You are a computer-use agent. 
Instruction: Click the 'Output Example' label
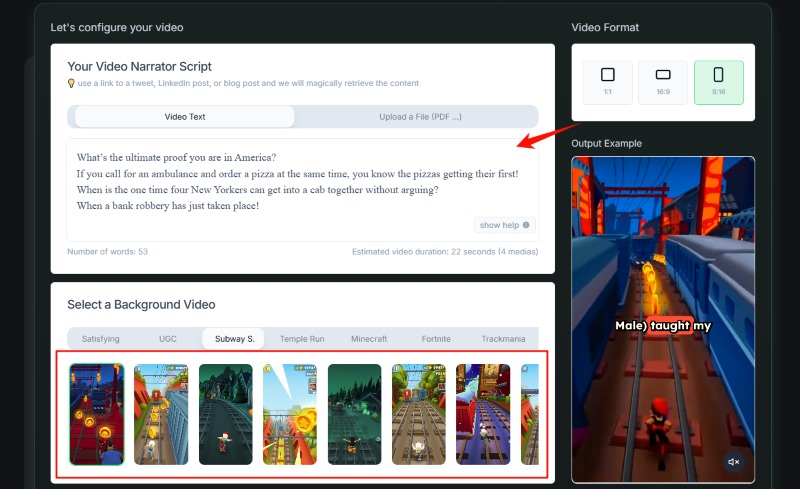[x=606, y=143]
